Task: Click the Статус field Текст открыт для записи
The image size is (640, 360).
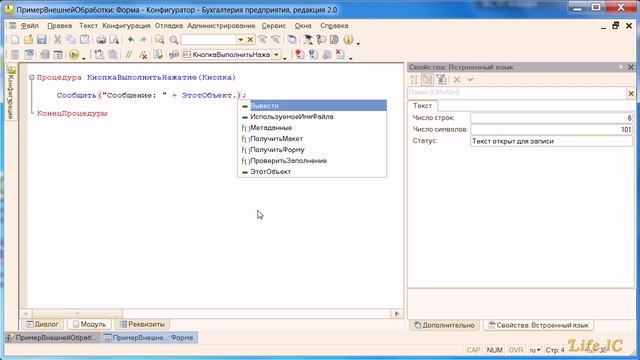Action: pos(551,141)
